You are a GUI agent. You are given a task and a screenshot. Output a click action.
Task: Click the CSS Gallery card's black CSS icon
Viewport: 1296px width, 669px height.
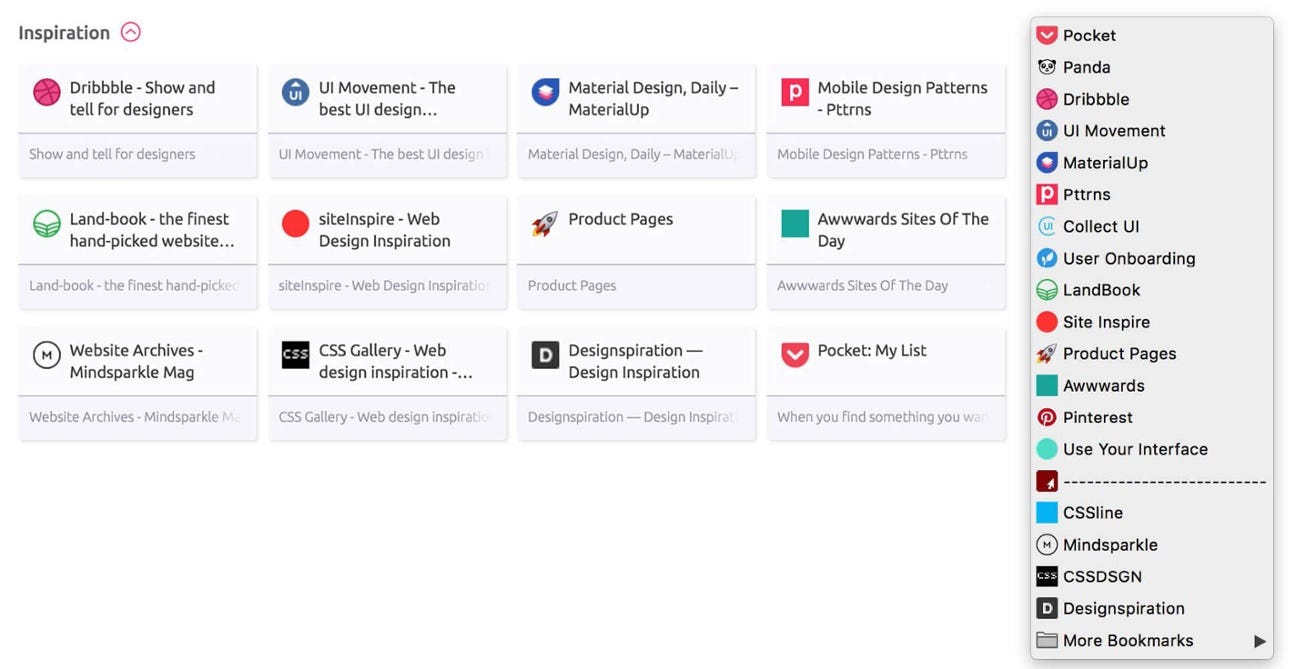(295, 355)
